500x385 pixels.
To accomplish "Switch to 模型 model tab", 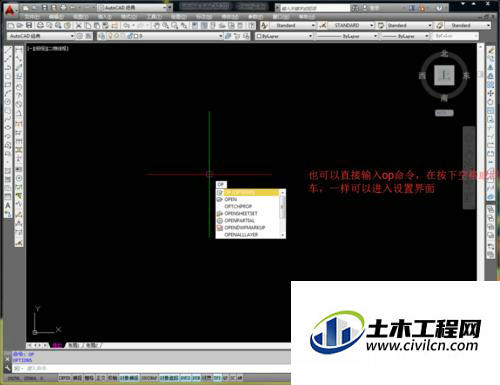I will pos(58,345).
